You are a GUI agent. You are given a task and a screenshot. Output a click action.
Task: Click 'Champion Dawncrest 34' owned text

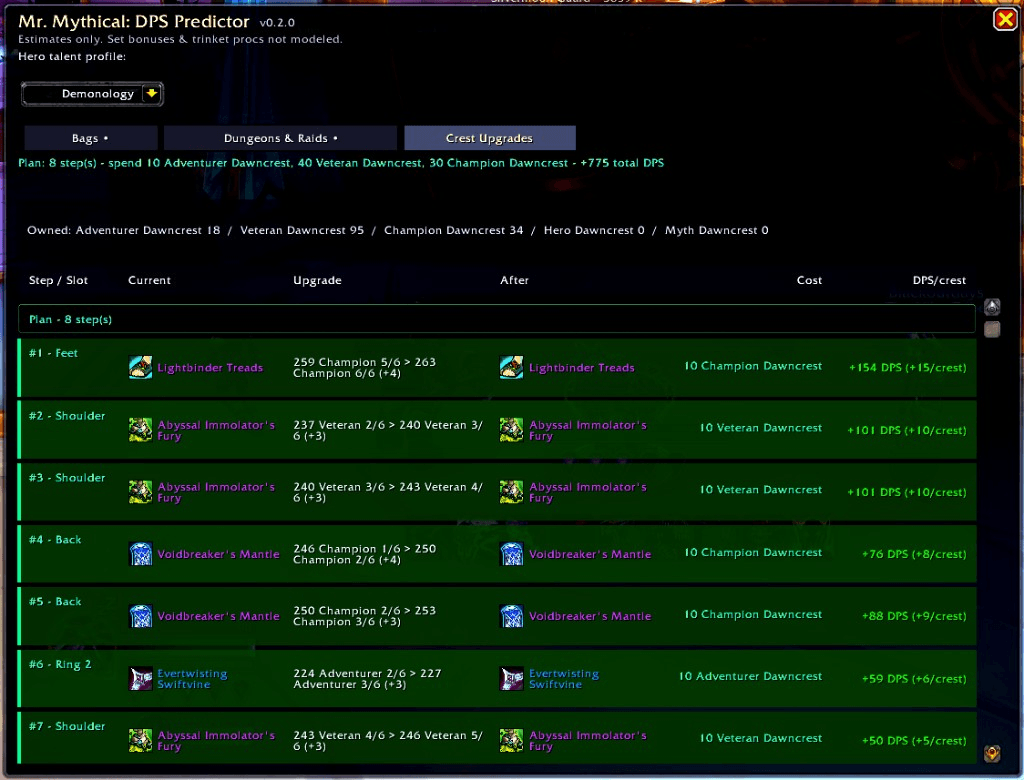coord(454,230)
